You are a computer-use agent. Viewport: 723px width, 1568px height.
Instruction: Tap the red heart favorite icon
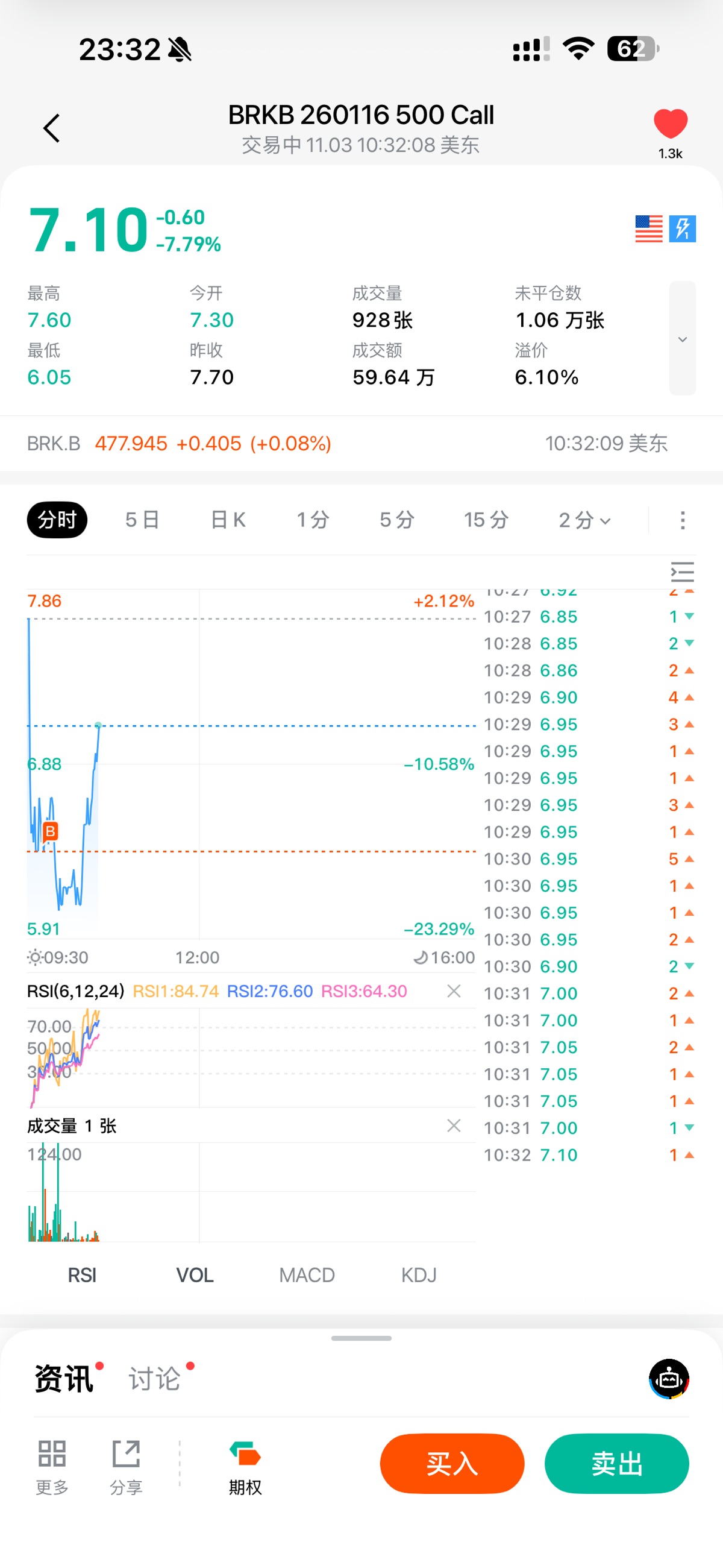[x=670, y=124]
